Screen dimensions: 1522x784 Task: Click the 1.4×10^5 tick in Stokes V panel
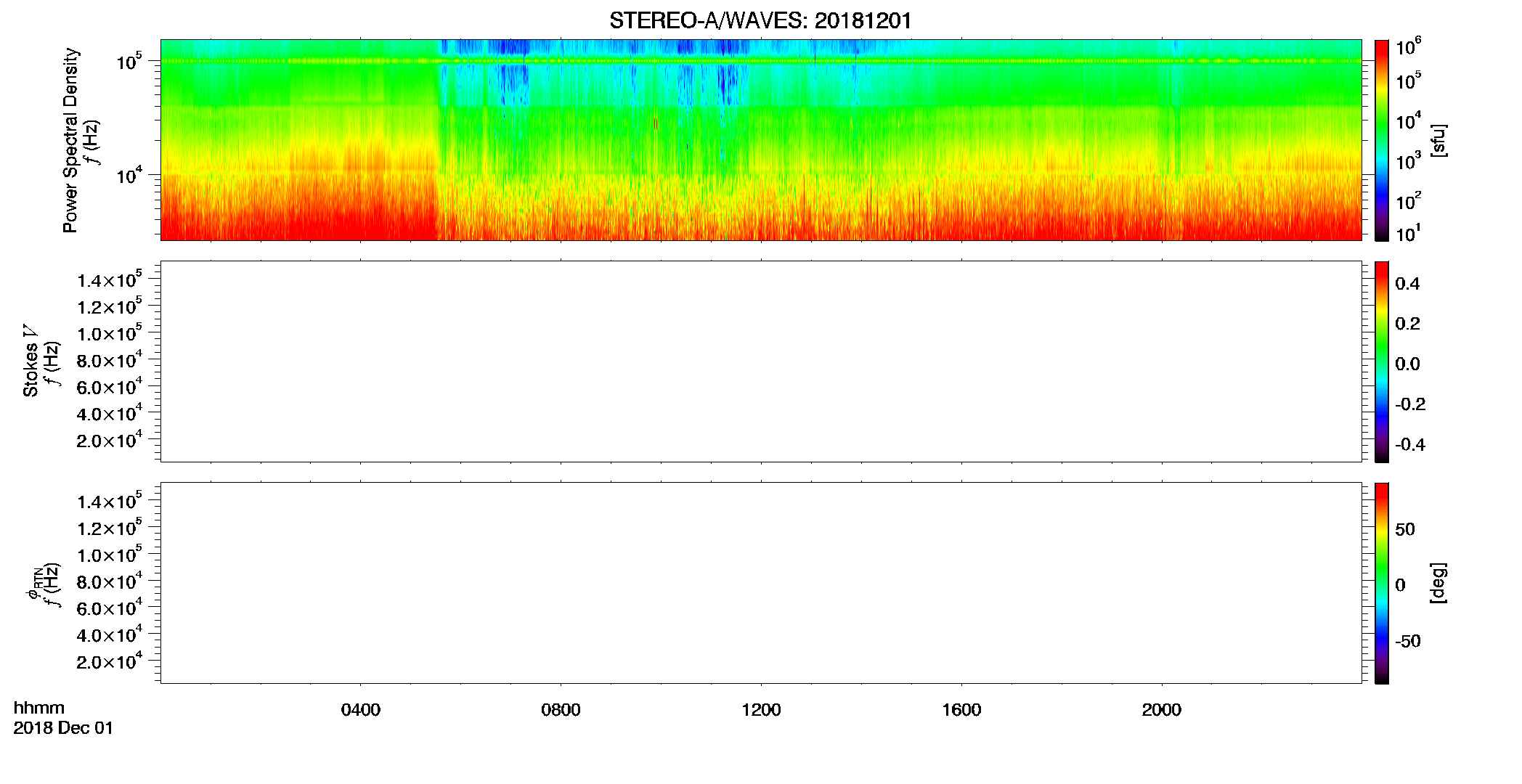(x=110, y=279)
